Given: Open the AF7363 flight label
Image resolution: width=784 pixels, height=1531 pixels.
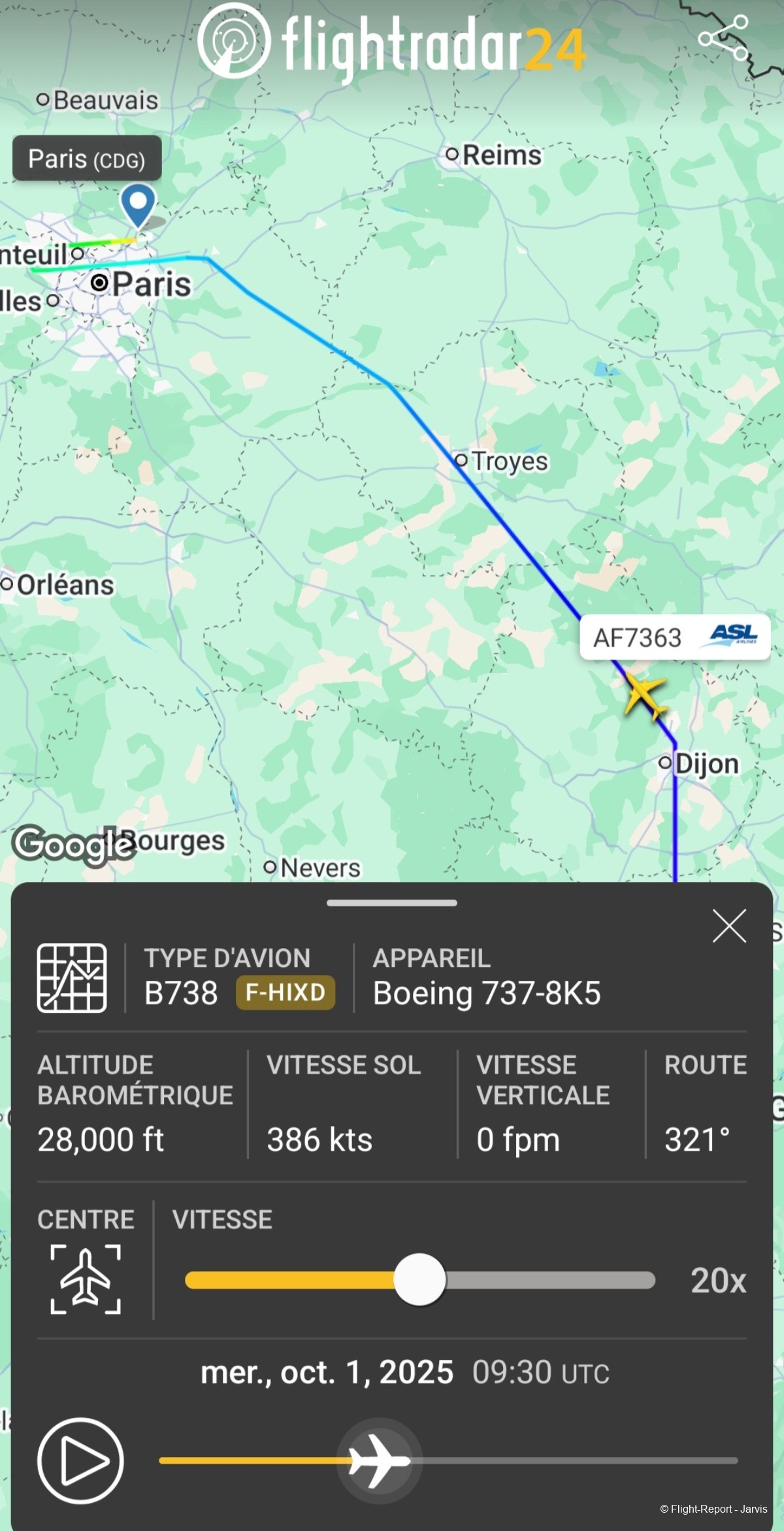Looking at the screenshot, I should click(637, 638).
